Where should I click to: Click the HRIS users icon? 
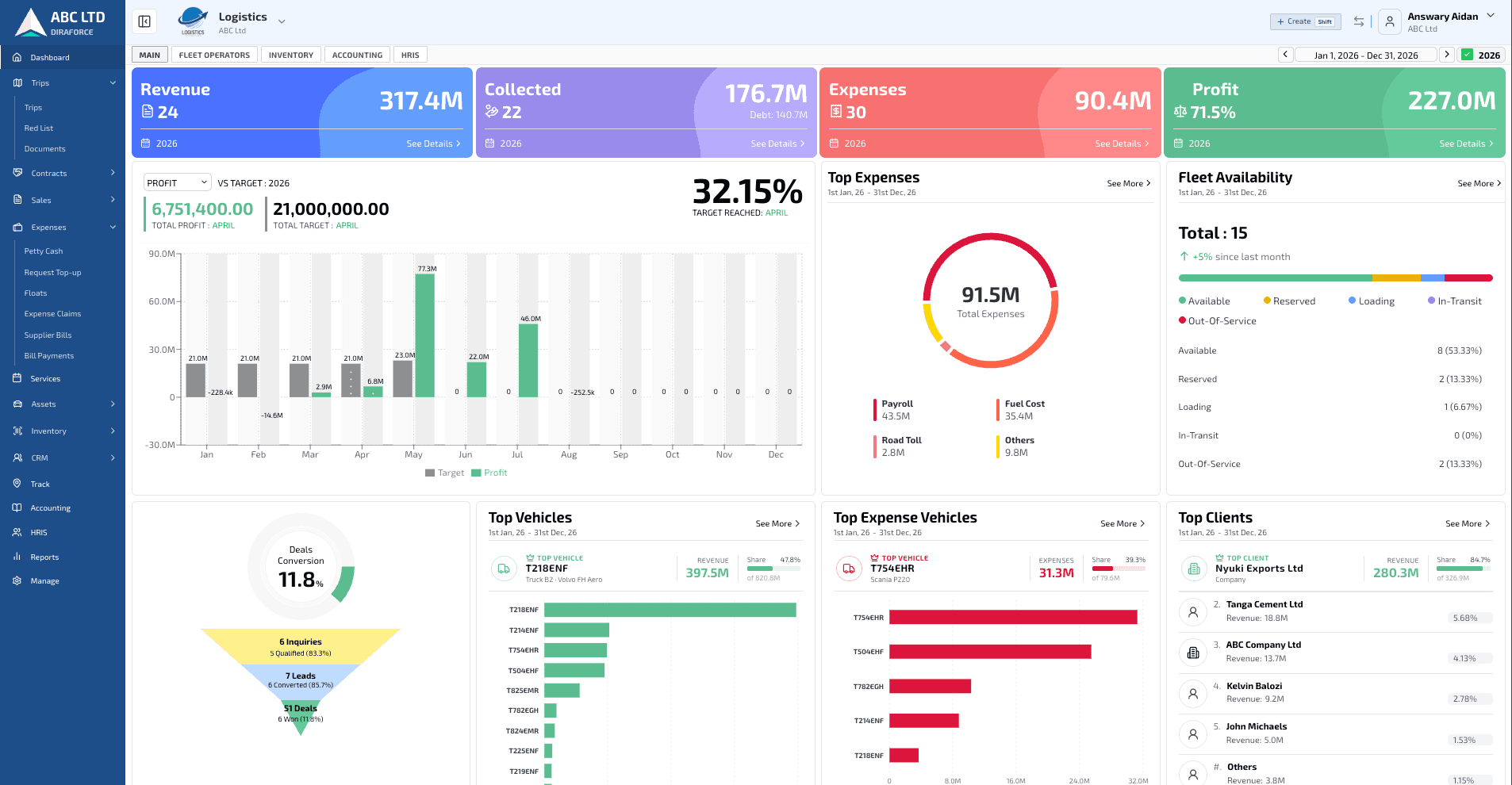pyautogui.click(x=17, y=532)
